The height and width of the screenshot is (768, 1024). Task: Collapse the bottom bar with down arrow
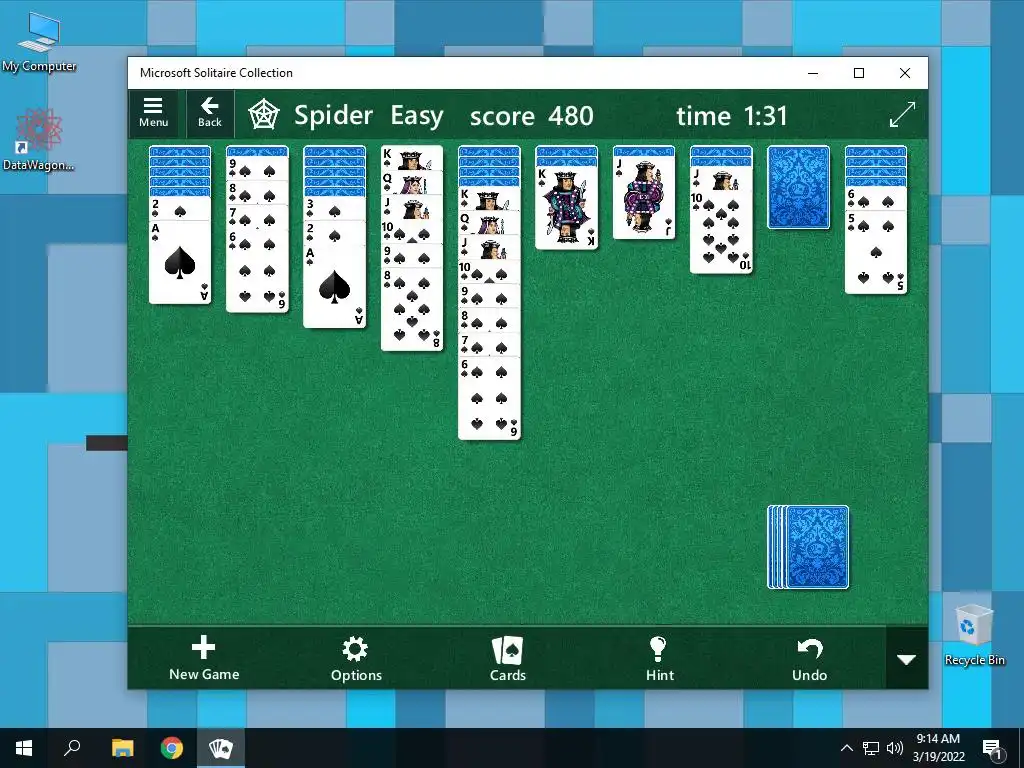906,660
